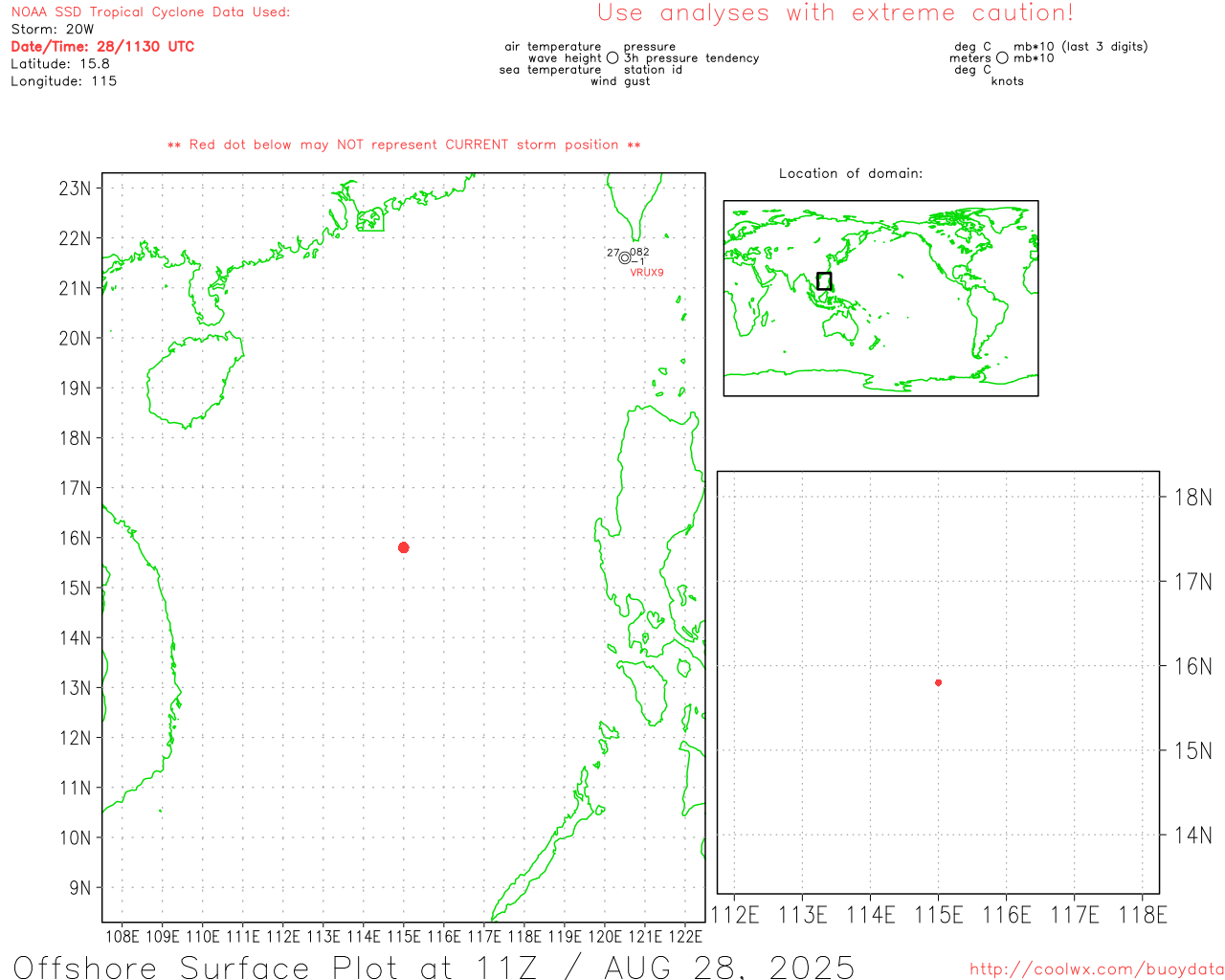Click 'mb*10 (last 3 digits)' units label
Image resolution: width=1225 pixels, height=980 pixels.
pos(1080,47)
